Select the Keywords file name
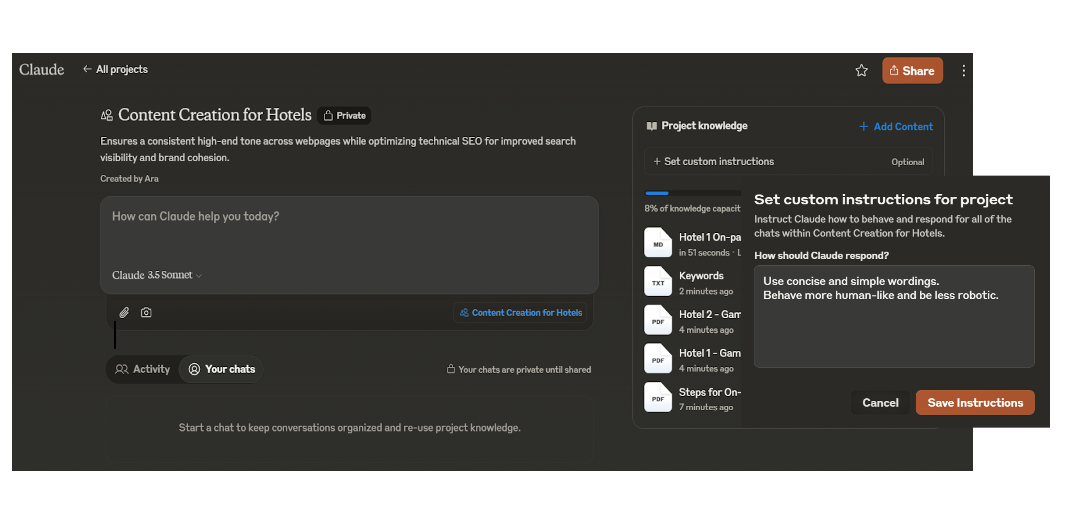 point(701,276)
